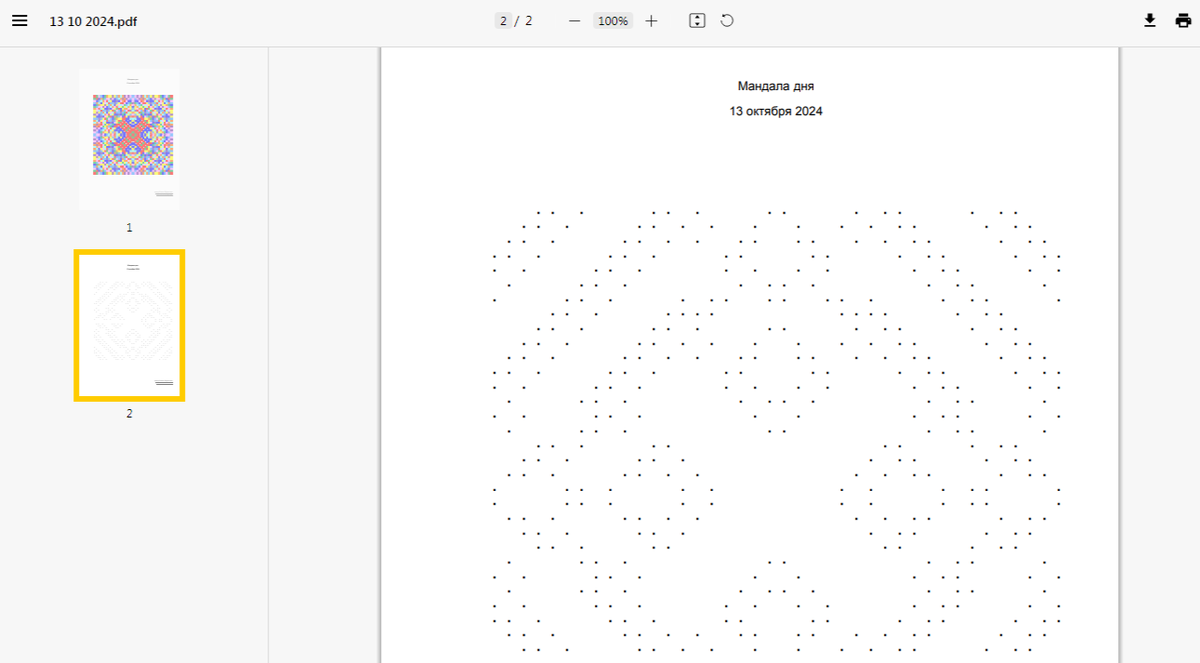Rotate the document counterclockwise
The width and height of the screenshot is (1200, 663).
(727, 21)
